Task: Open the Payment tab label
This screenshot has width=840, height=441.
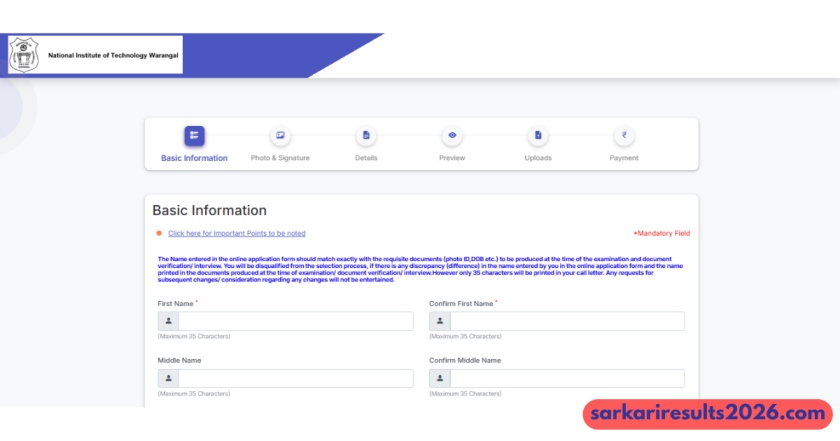Action: tap(624, 158)
